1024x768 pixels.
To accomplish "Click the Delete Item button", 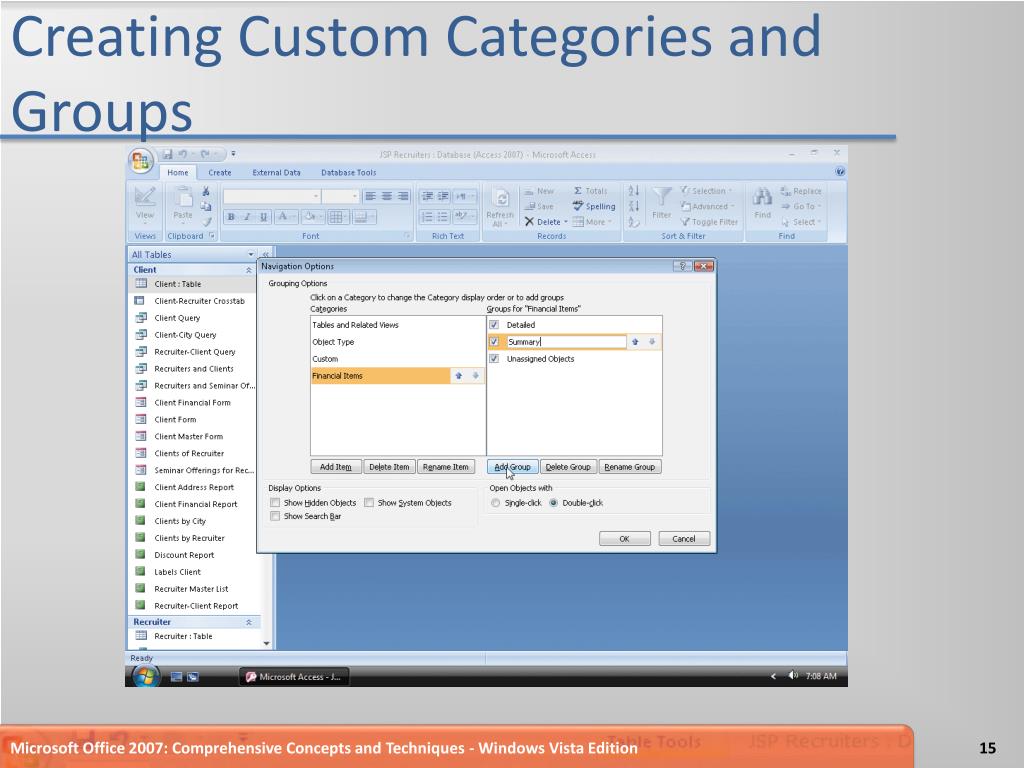I will pyautogui.click(x=389, y=467).
